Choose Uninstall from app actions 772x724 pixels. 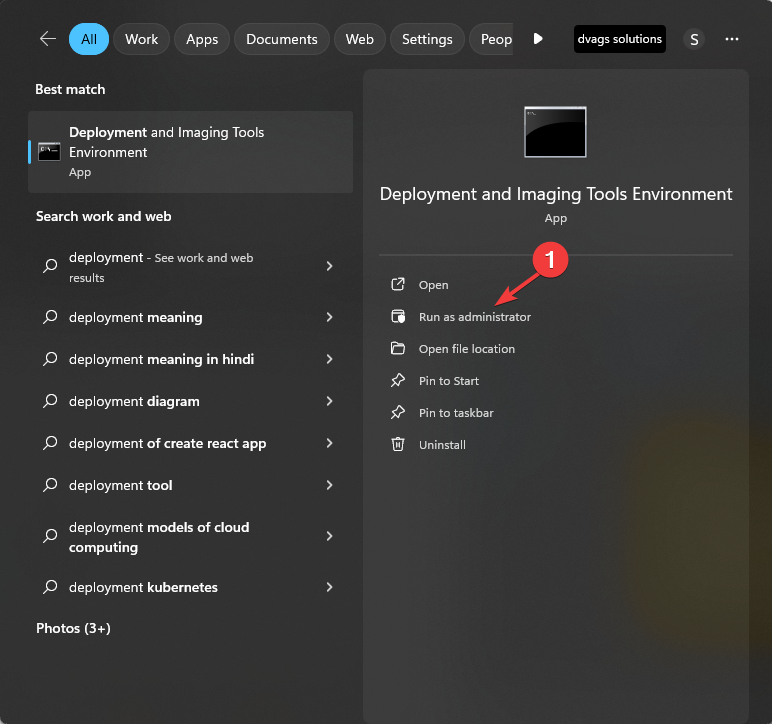[x=442, y=445]
